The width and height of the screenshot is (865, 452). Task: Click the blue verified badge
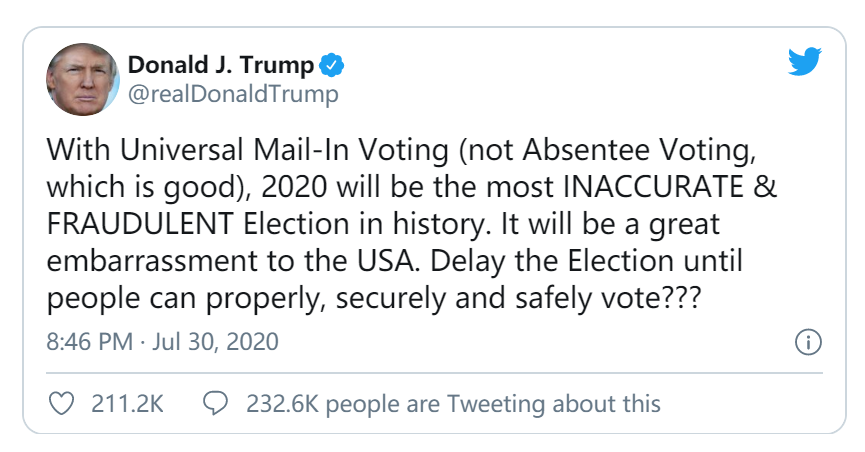click(331, 67)
